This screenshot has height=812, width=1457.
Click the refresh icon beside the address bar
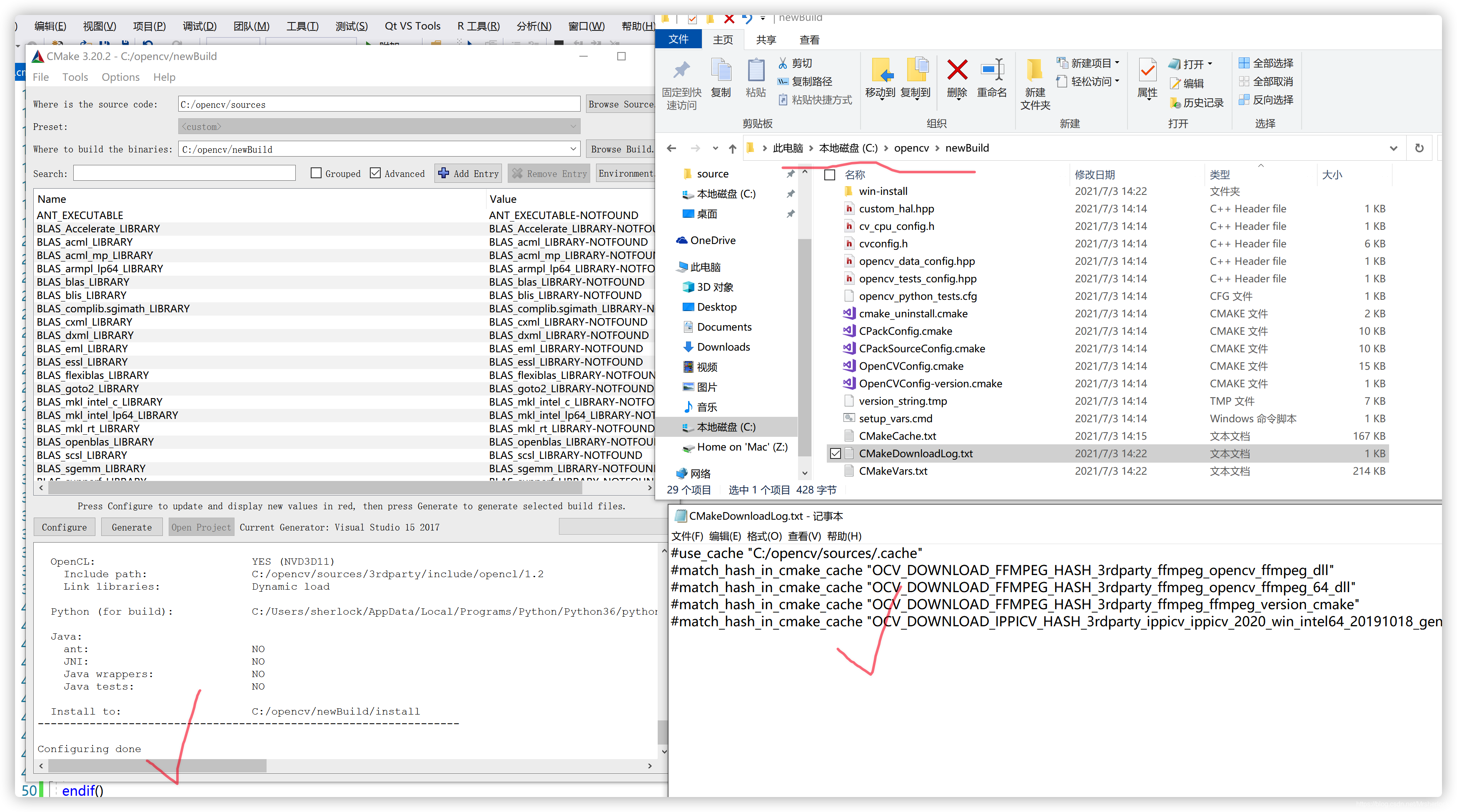pos(1419,148)
